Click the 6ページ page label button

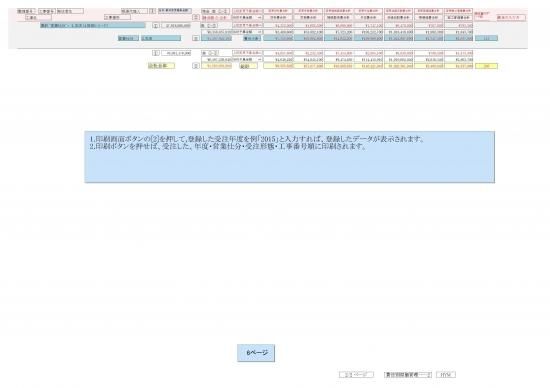256,353
